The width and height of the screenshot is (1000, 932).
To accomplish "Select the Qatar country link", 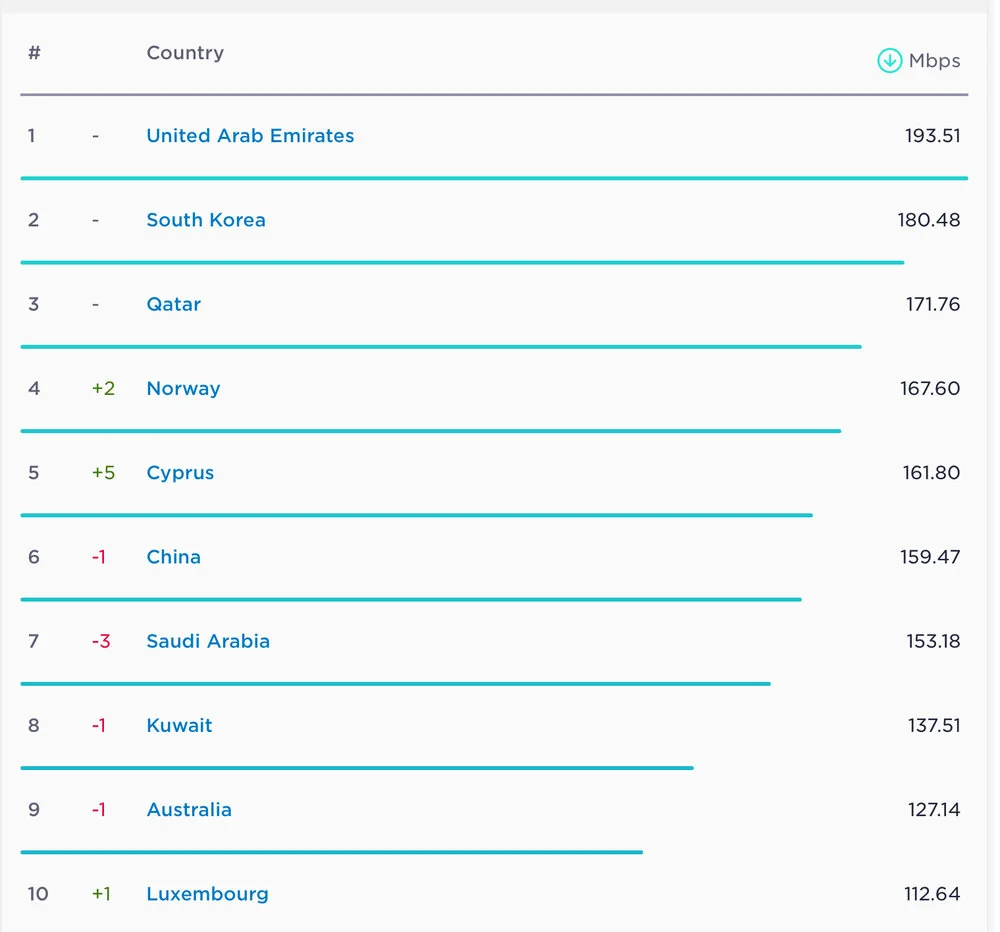I will [x=173, y=304].
